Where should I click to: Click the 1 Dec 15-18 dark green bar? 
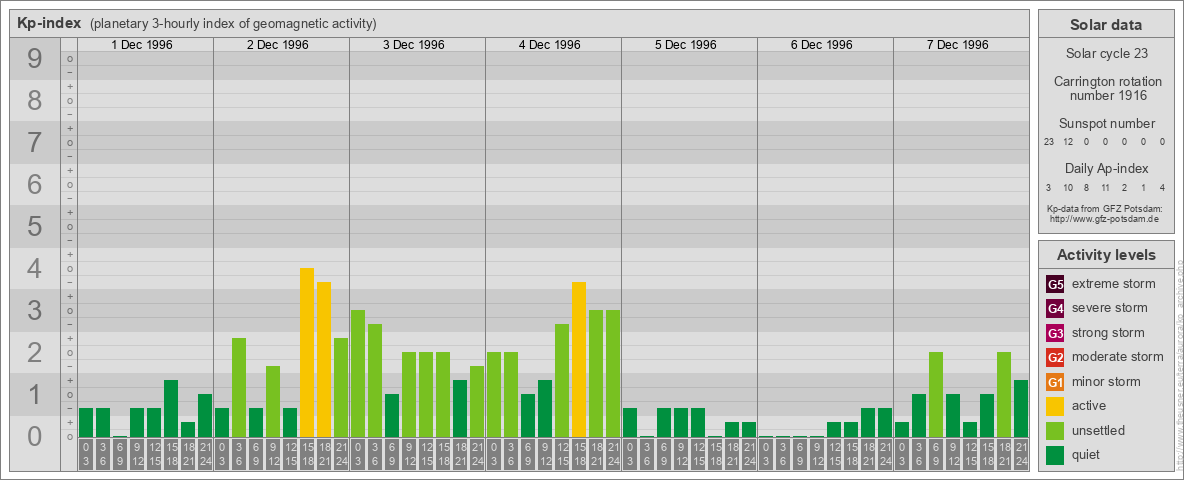171,408
